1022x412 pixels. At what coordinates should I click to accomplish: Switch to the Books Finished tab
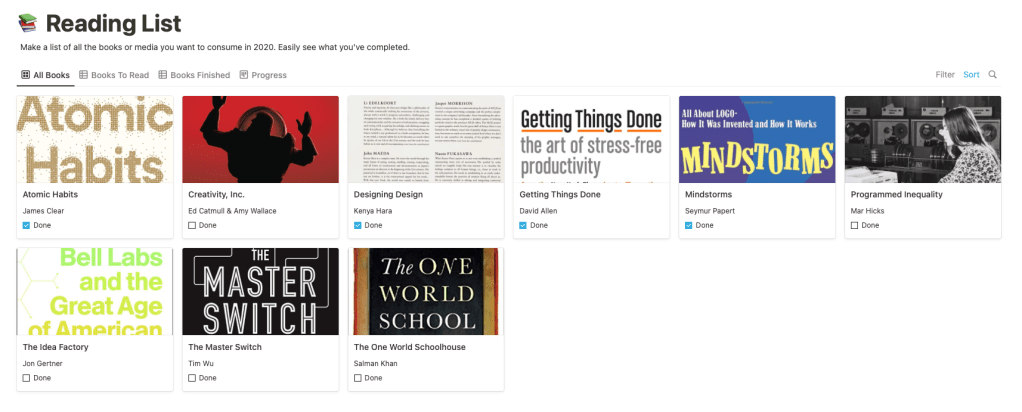pos(199,75)
